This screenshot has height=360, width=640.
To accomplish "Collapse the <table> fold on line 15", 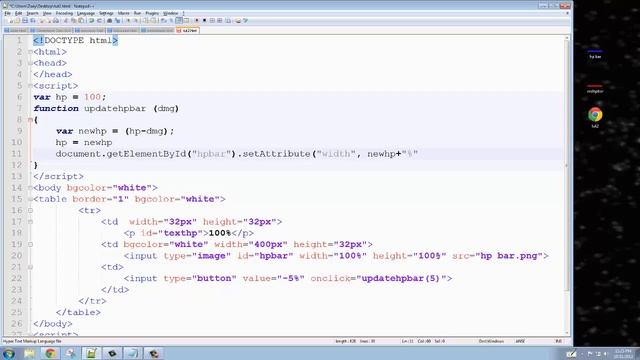I will pyautogui.click(x=30, y=199).
